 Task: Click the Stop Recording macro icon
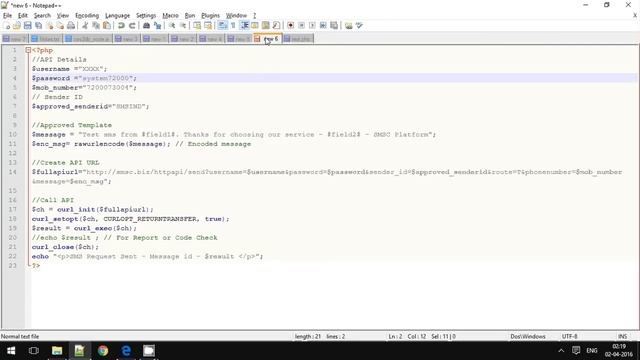(302, 25)
